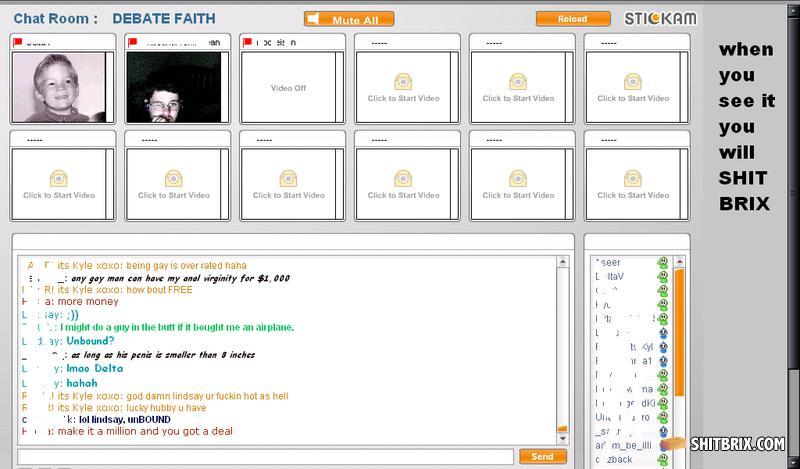The height and width of the screenshot is (469, 800).
Task: Click chat line 'how bout FREE'
Action: click(159, 290)
